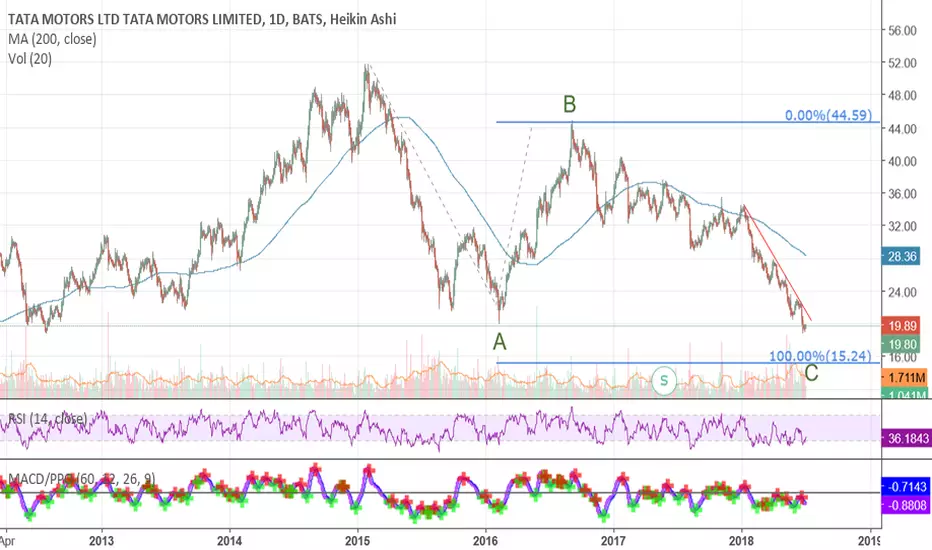Viewport: 932px width, 550px height.
Task: Select the red downtrend line in 2018
Action: coord(777,263)
